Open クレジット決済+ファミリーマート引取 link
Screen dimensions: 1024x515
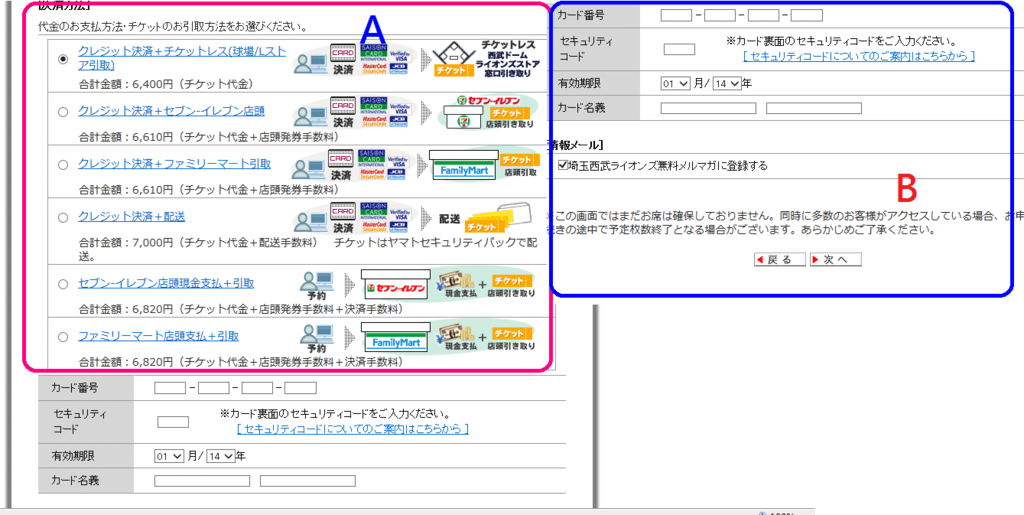pyautogui.click(x=174, y=164)
